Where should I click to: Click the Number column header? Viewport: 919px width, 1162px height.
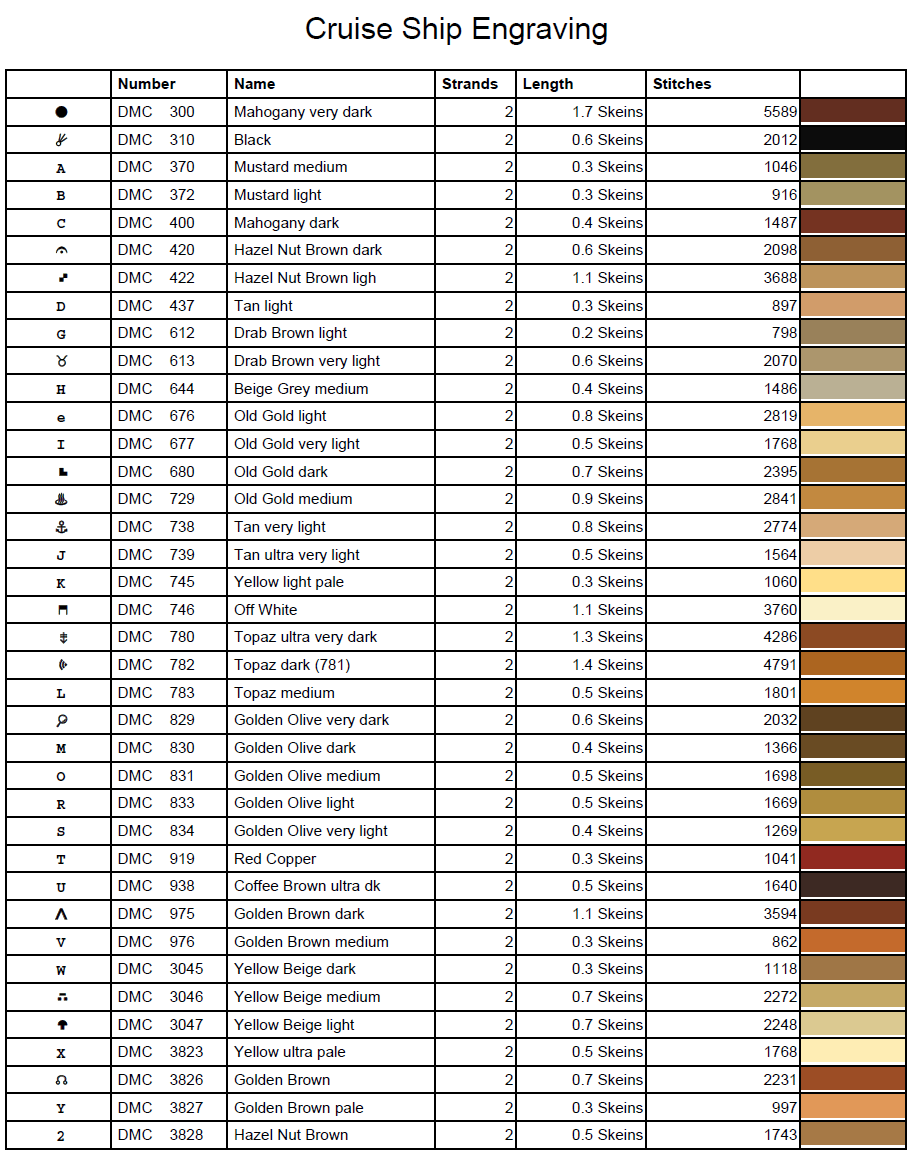click(x=146, y=84)
